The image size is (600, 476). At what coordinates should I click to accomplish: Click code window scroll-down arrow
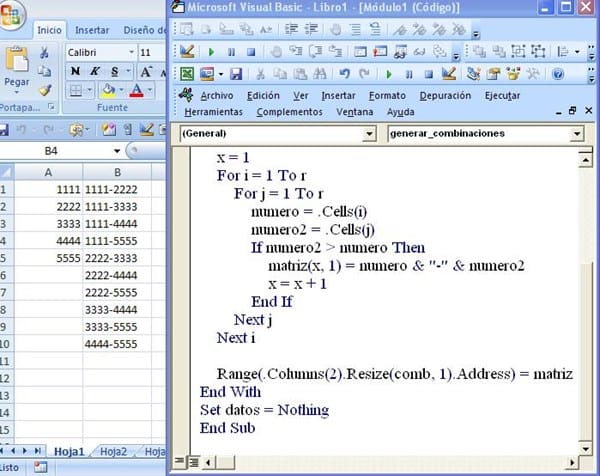[585, 448]
